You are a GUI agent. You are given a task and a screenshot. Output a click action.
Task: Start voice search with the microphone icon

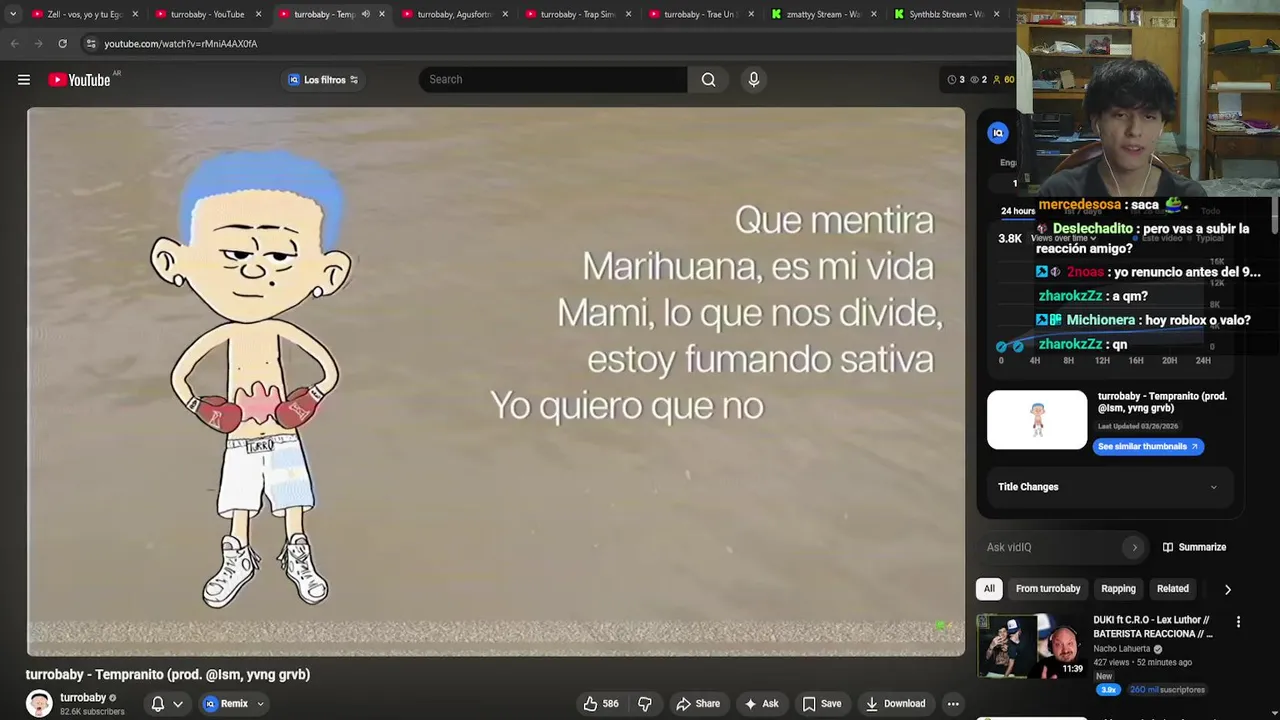754,80
